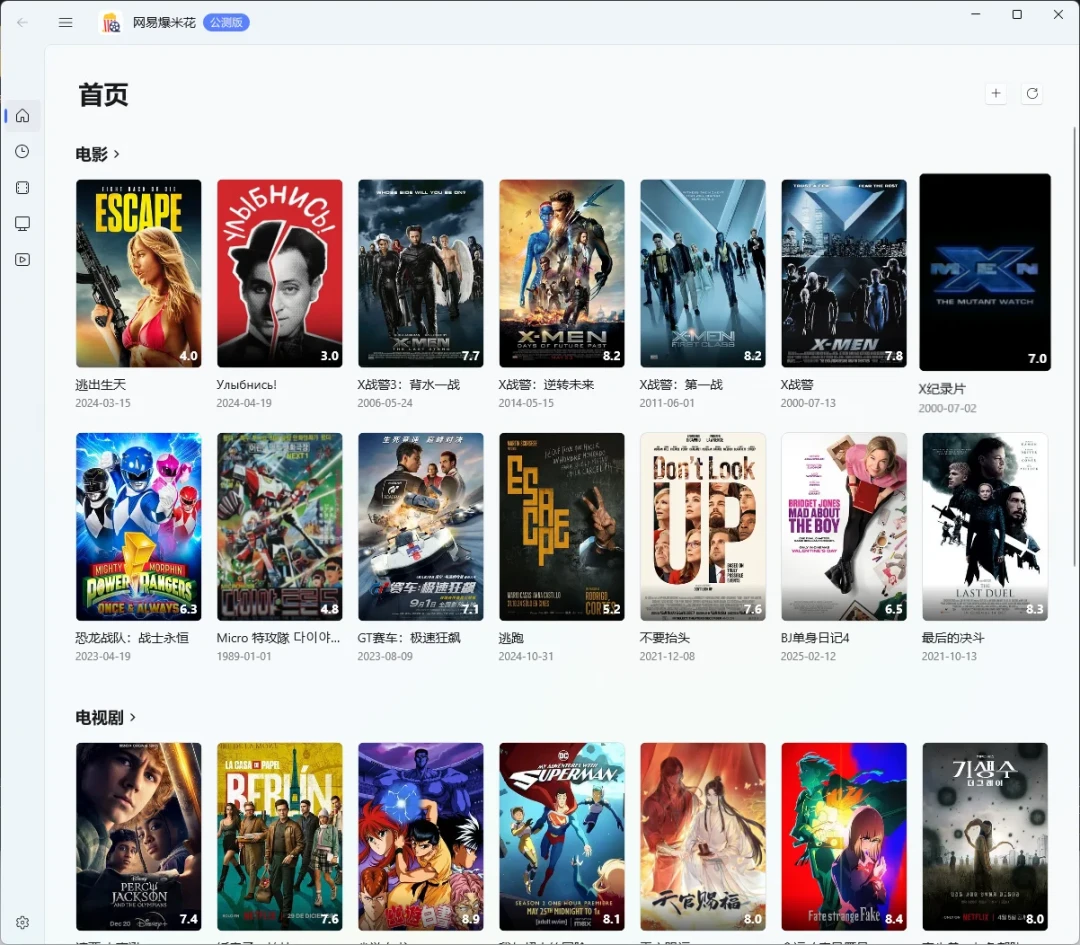
Task: Open X-Men First Class poster
Action: tap(703, 273)
